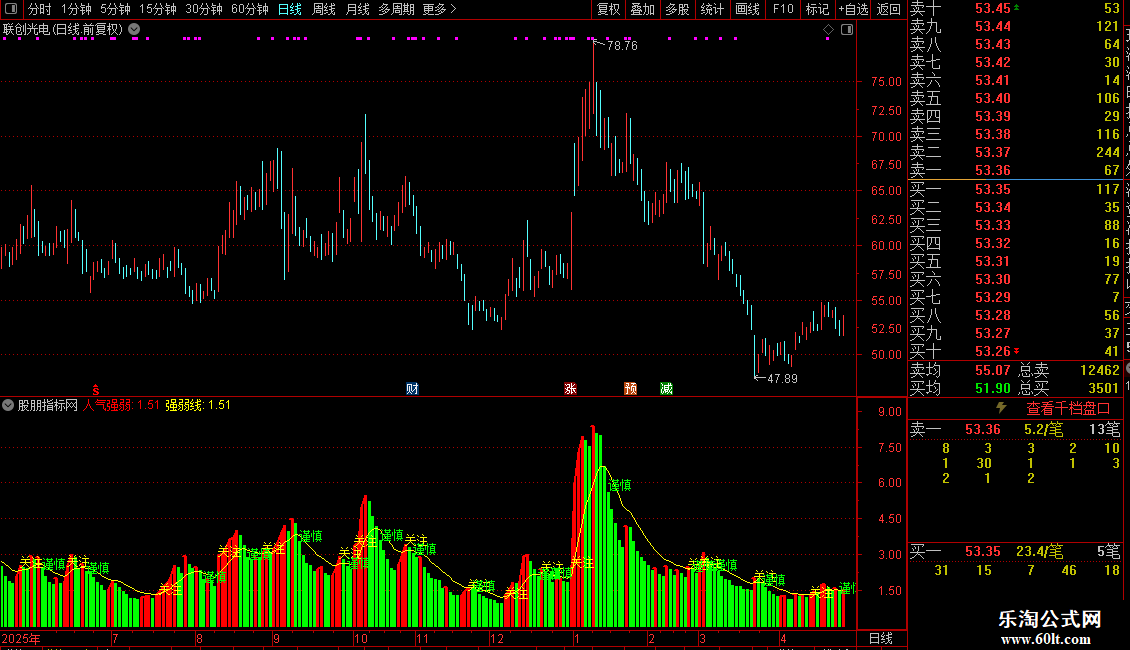
Task: Open the 复权 adjustment menu
Action: [608, 9]
